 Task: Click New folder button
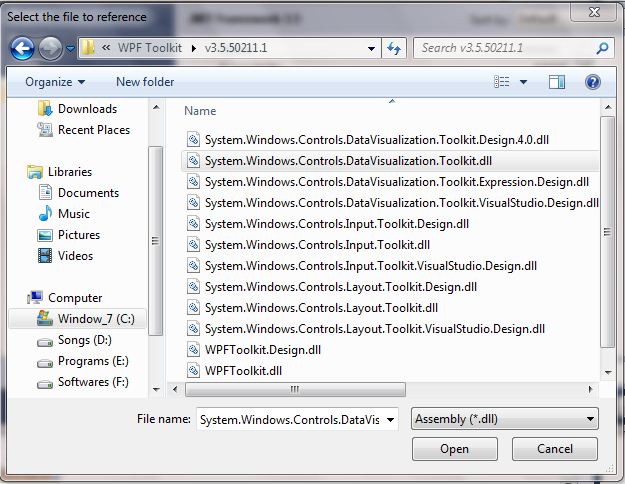click(x=145, y=82)
